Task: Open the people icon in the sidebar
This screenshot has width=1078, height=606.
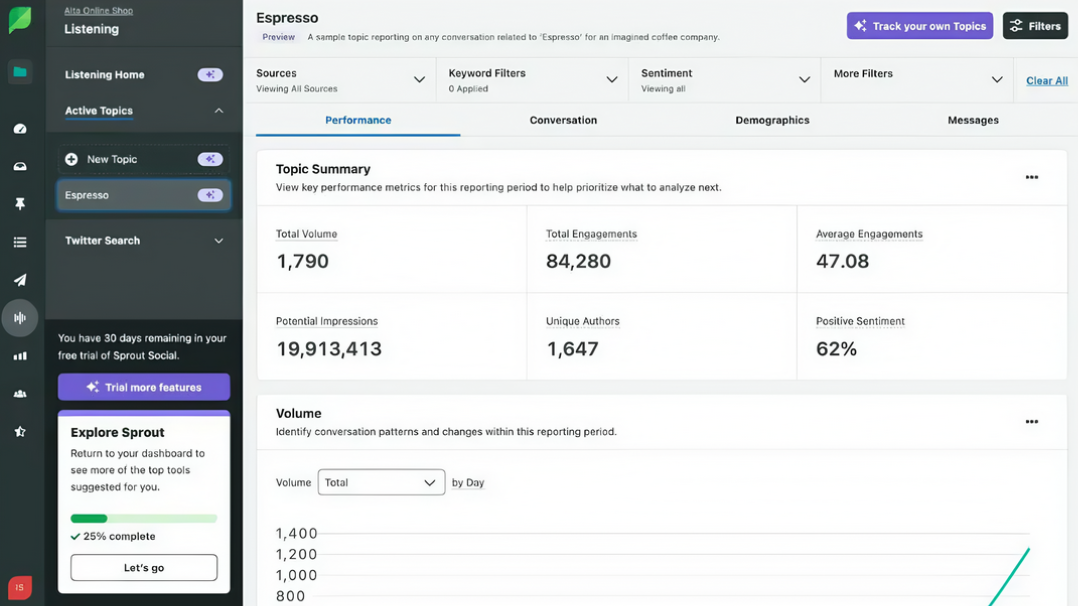Action: point(20,394)
